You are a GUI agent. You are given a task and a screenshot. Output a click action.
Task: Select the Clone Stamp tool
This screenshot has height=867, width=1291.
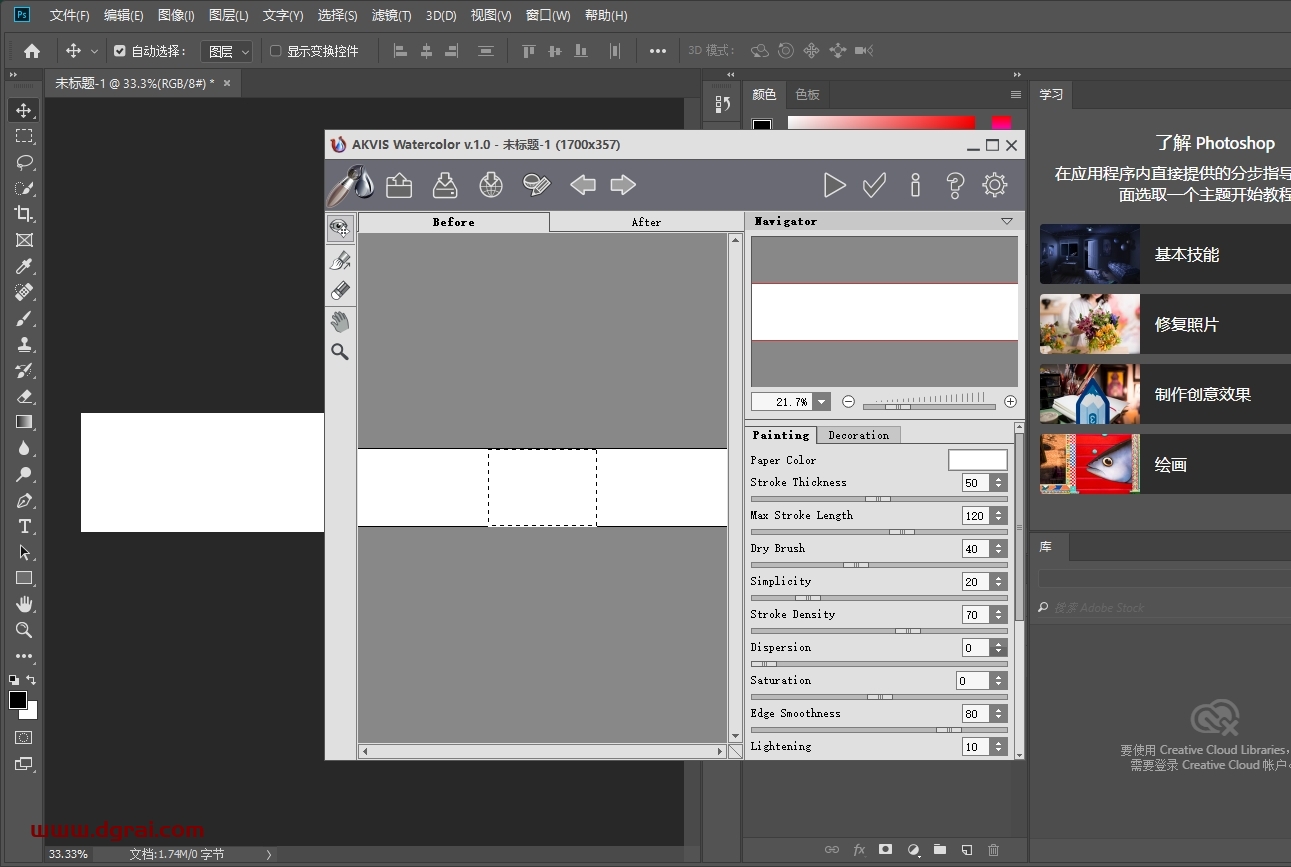click(24, 344)
